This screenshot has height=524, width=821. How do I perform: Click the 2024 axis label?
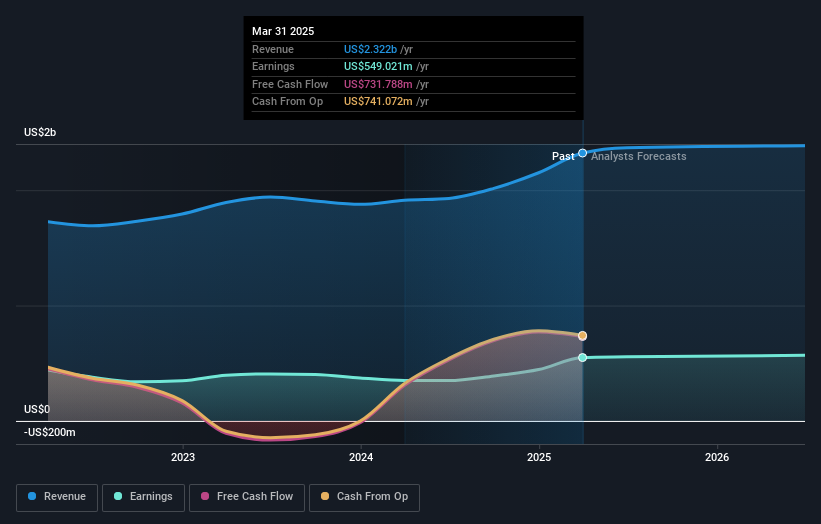coord(361,458)
